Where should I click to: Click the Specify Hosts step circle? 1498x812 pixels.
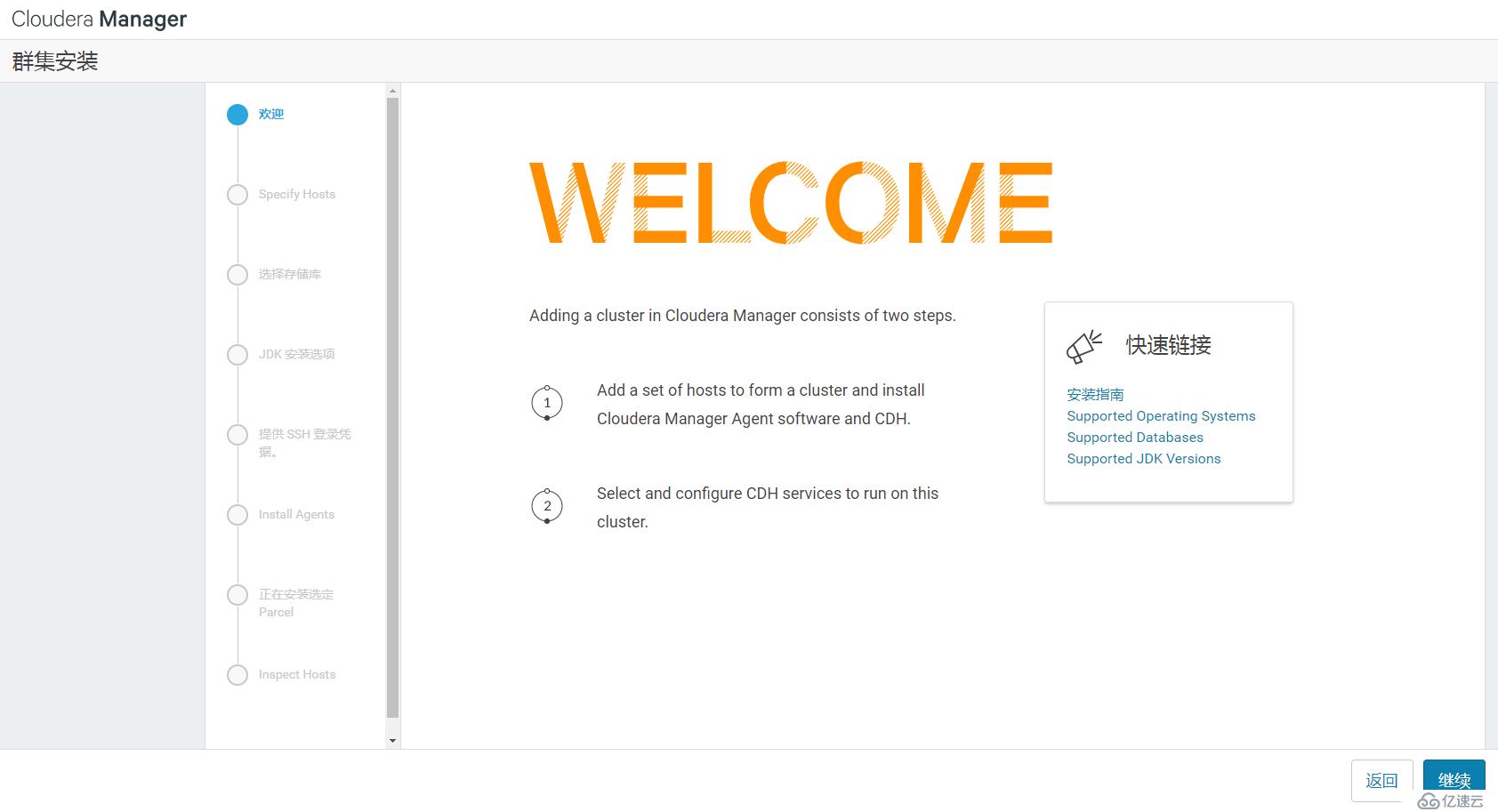238,195
